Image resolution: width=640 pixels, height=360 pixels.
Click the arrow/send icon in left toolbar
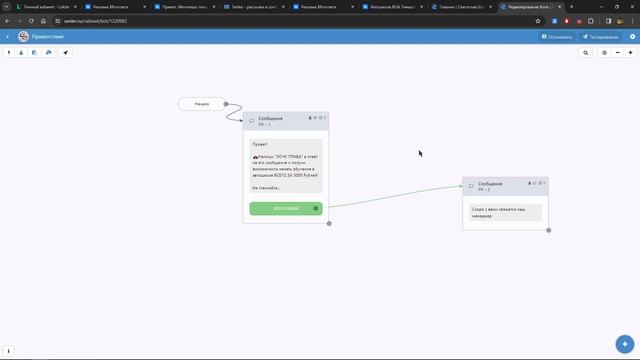pyautogui.click(x=66, y=53)
